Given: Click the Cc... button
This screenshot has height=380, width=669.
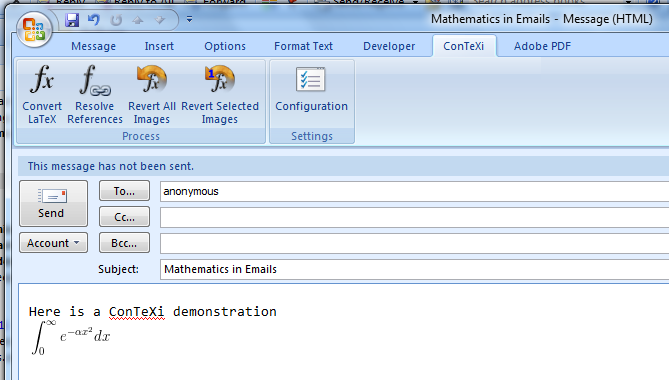Looking at the screenshot, I should pyautogui.click(x=124, y=217).
